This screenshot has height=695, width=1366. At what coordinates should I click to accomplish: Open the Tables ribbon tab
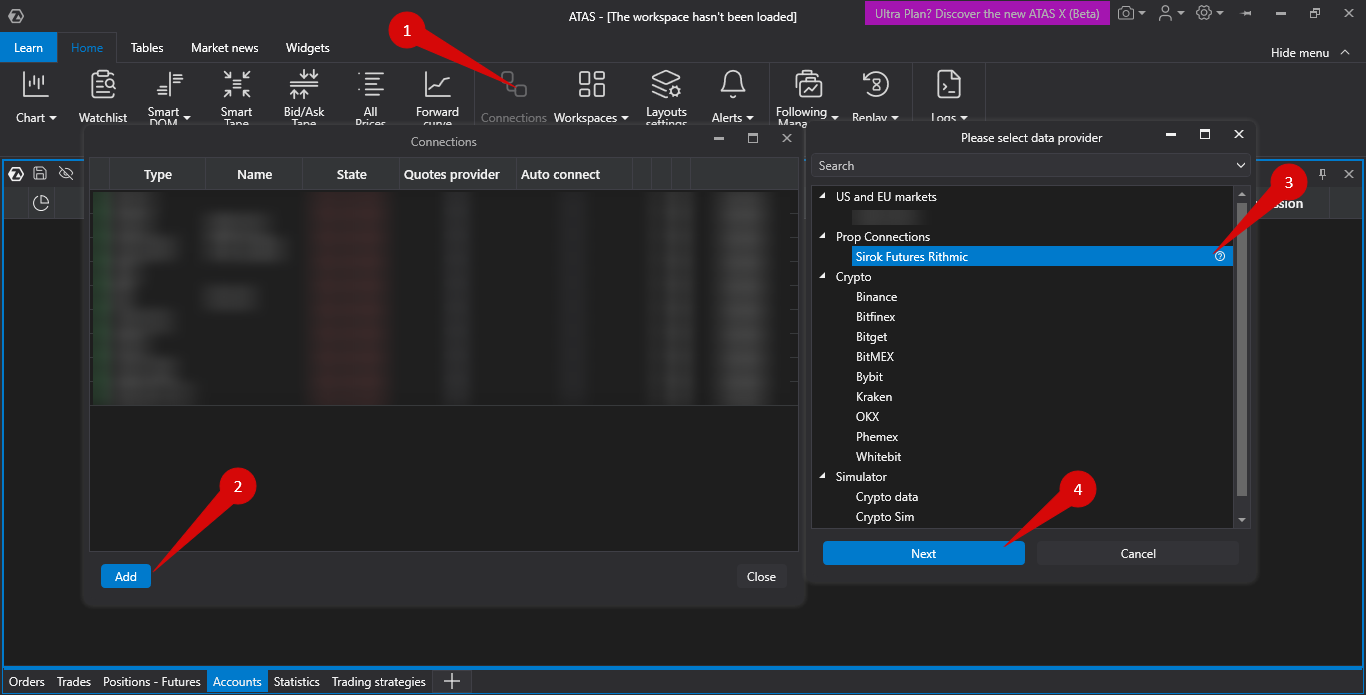click(147, 47)
